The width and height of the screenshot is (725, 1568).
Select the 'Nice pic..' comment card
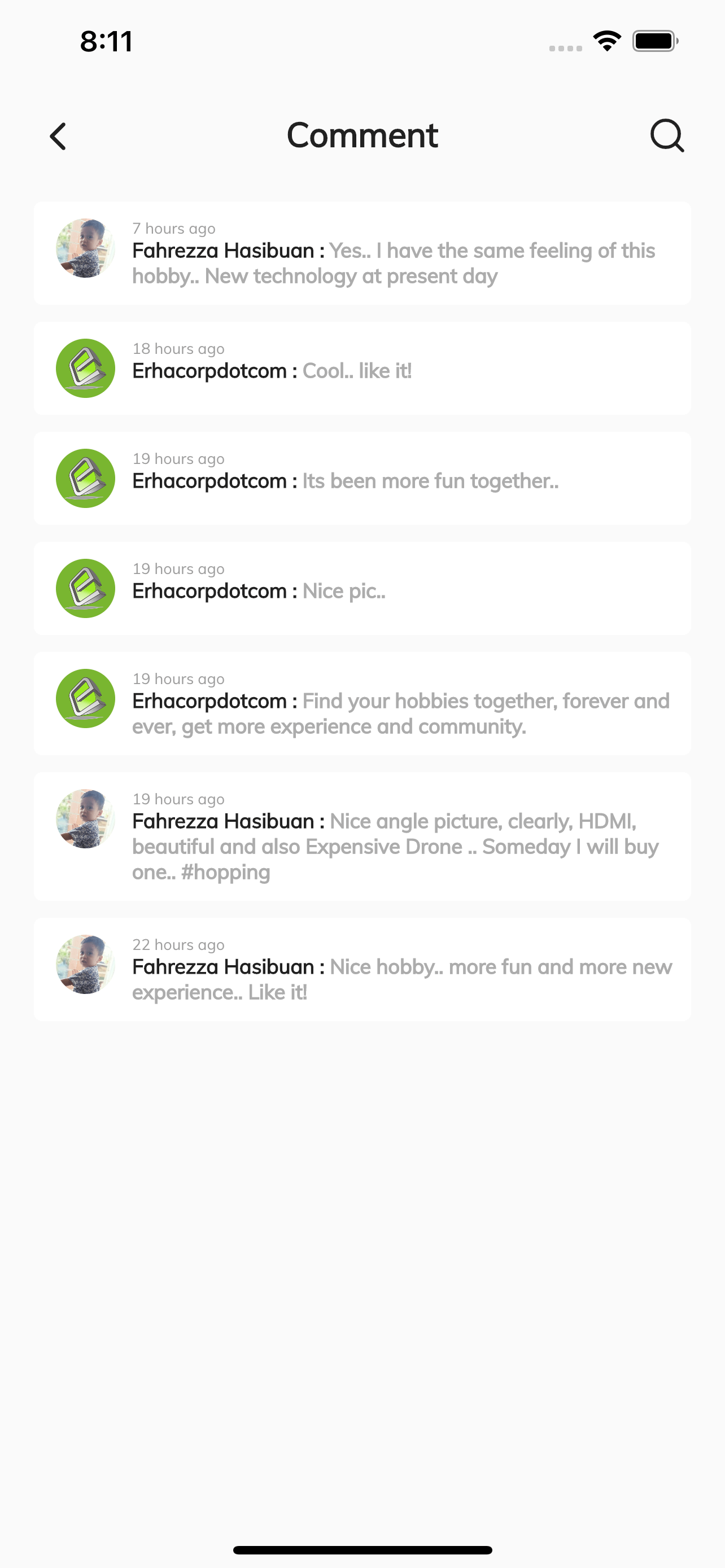[x=362, y=589]
